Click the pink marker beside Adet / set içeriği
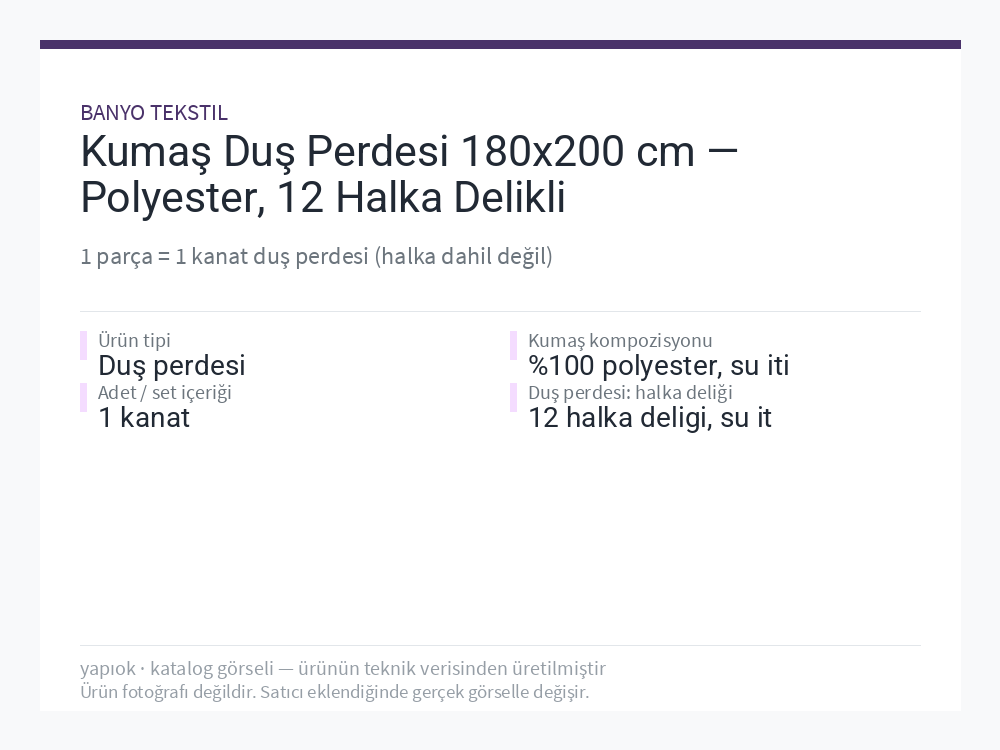Screen dimensions: 1000x750 click(x=84, y=398)
